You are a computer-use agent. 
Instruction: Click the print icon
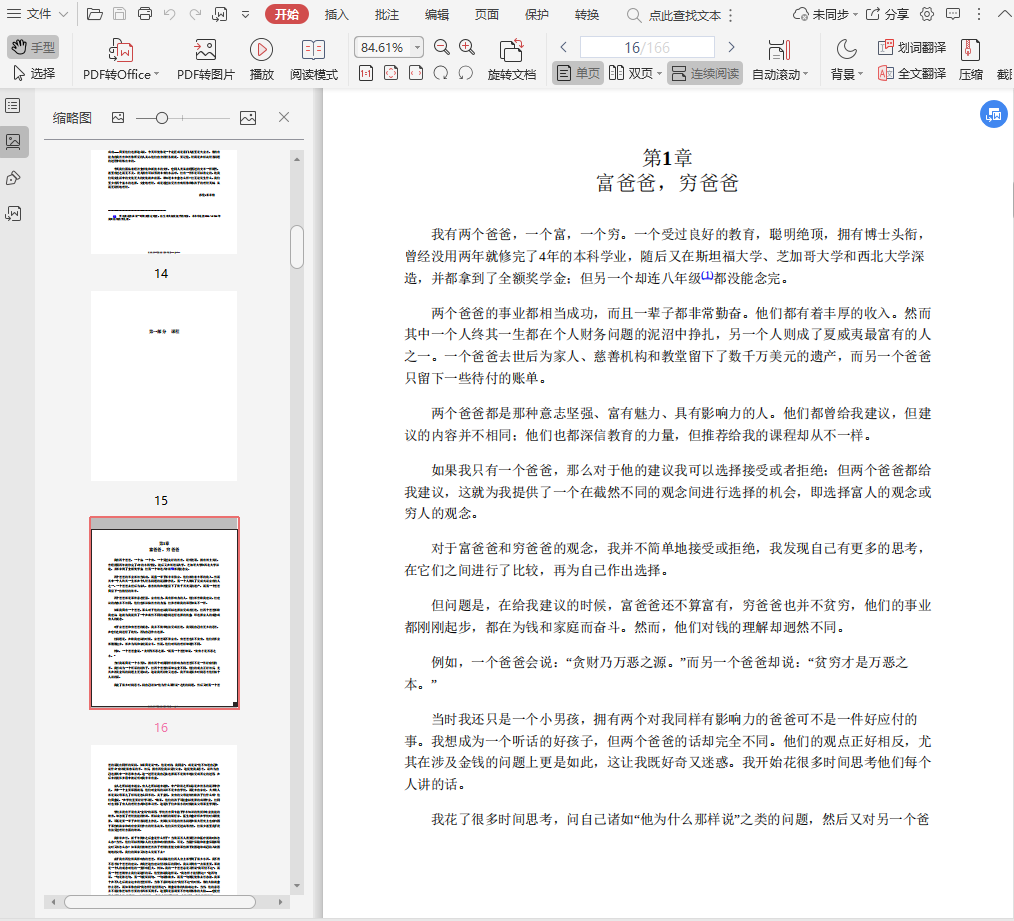pos(145,14)
